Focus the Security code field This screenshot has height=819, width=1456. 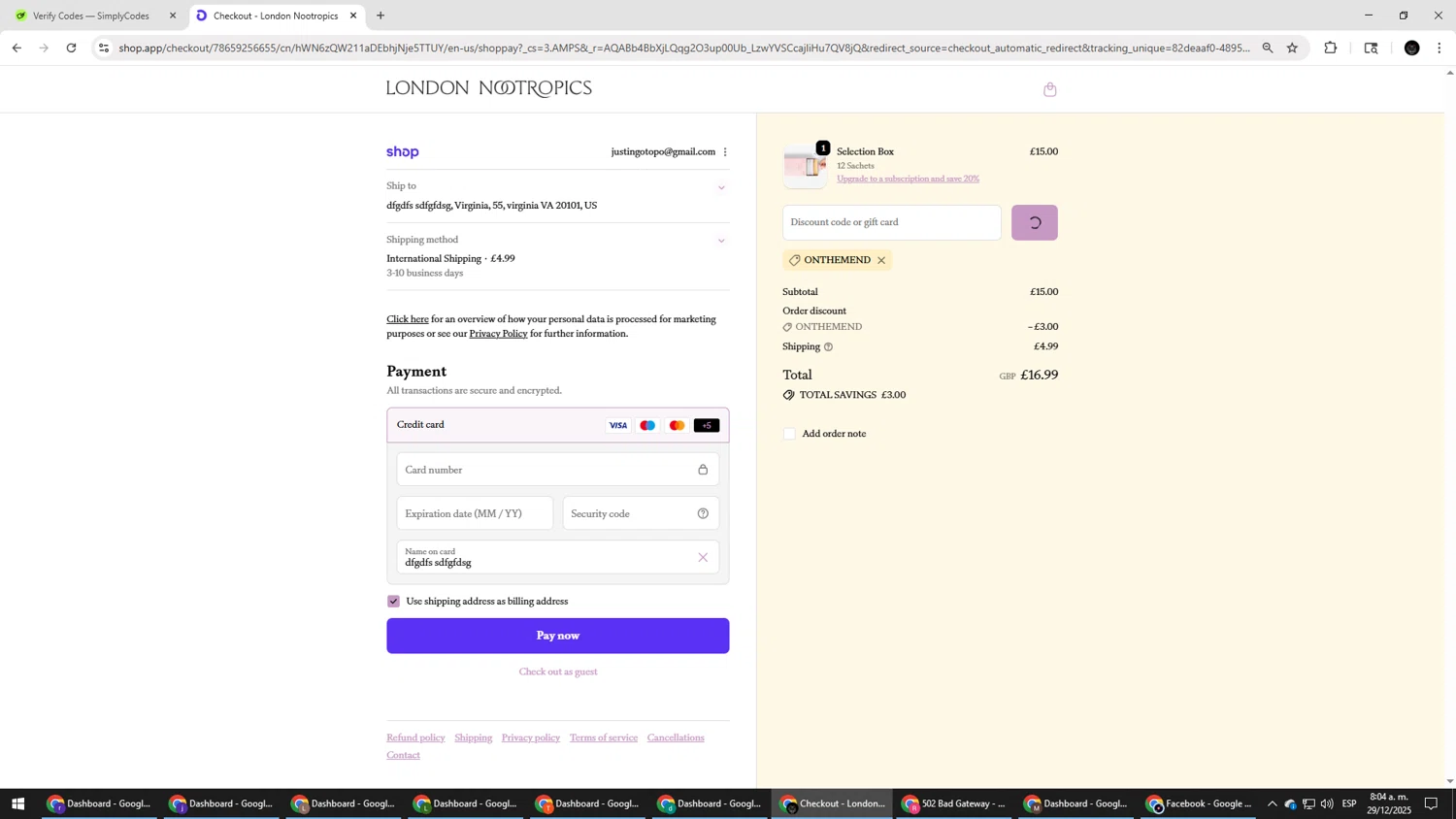(x=641, y=513)
